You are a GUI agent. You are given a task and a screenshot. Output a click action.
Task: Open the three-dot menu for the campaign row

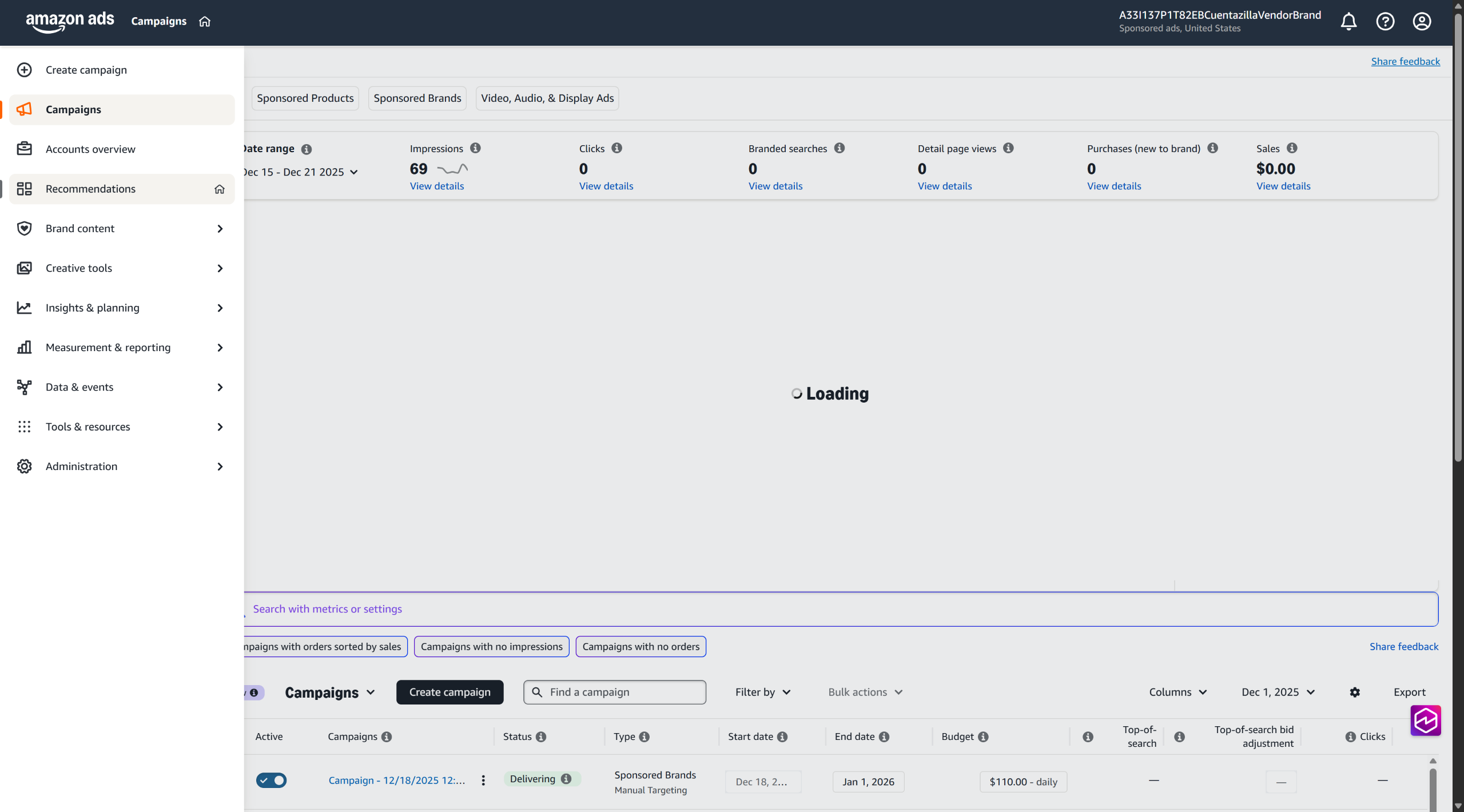pyautogui.click(x=483, y=781)
